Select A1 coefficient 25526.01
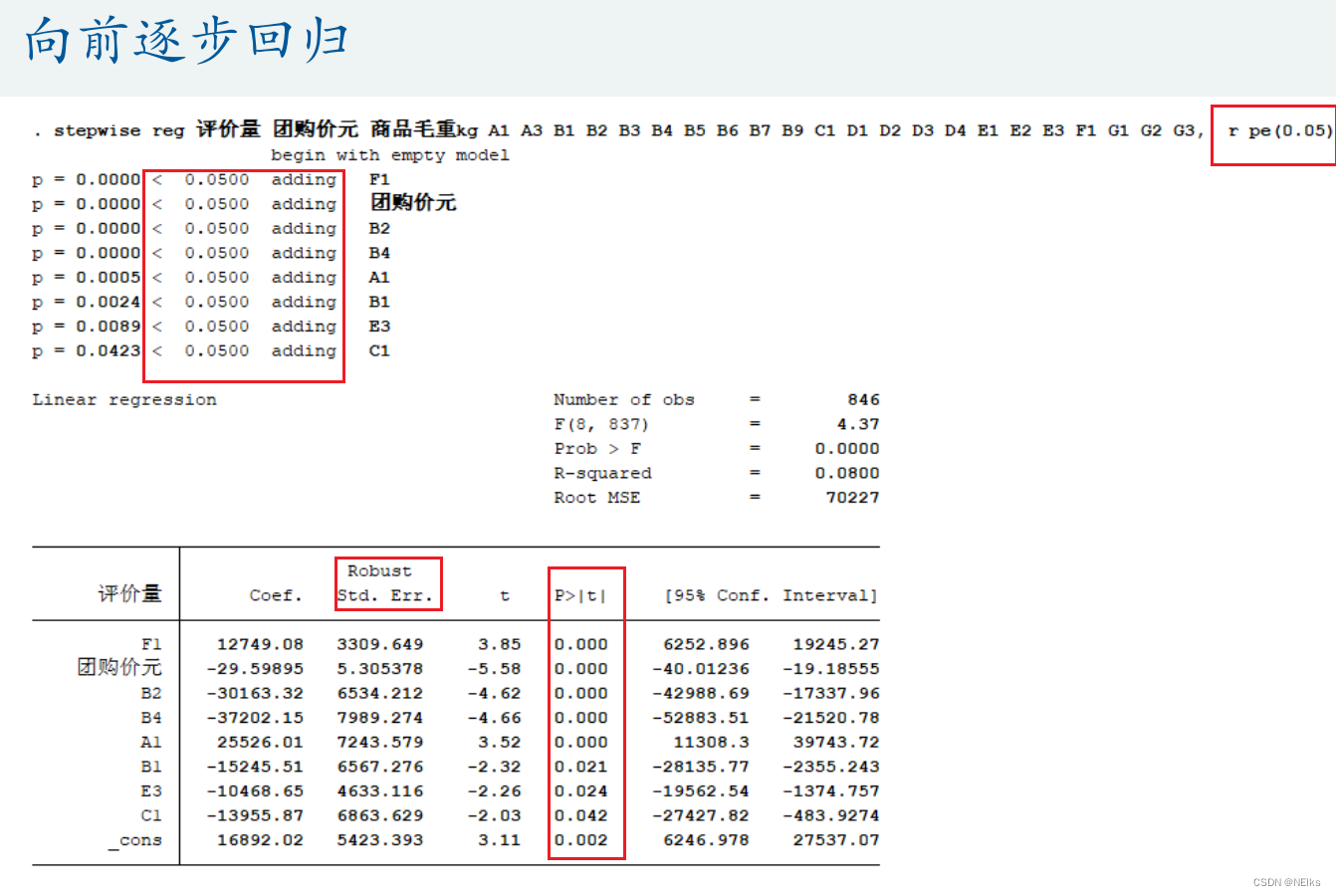The height and width of the screenshot is (896, 1336). coord(260,743)
